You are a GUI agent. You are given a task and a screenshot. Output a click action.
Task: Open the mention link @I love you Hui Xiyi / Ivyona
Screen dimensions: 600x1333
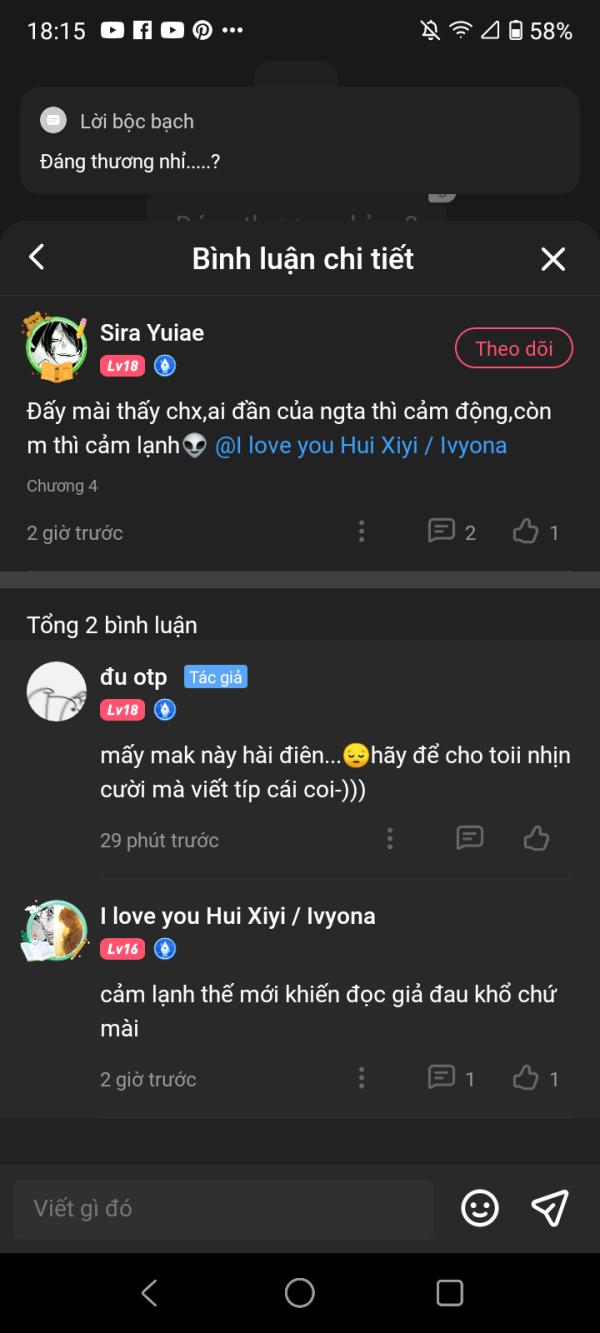(361, 446)
